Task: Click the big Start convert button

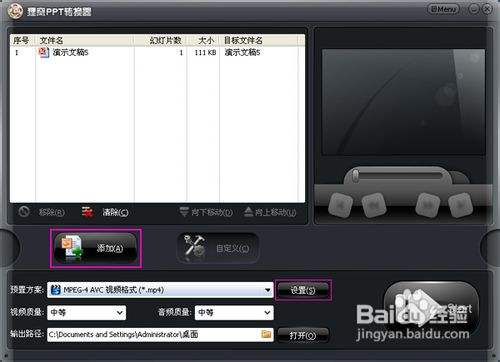Action: point(432,308)
